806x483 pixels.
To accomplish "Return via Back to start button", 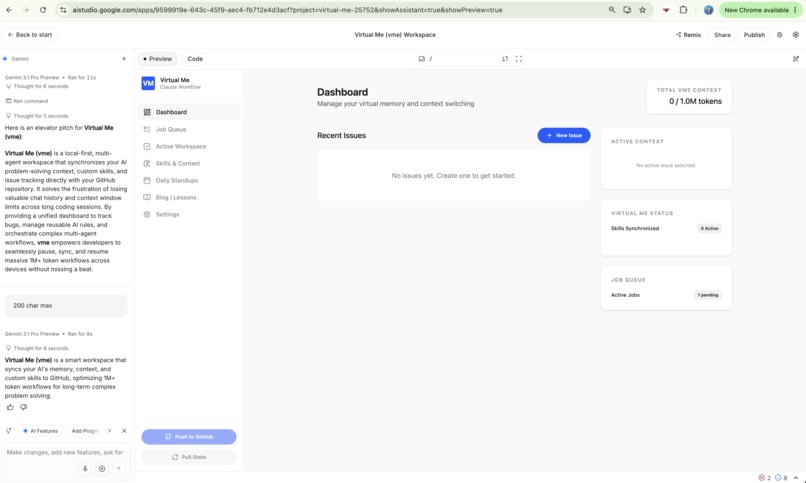I will pos(30,35).
